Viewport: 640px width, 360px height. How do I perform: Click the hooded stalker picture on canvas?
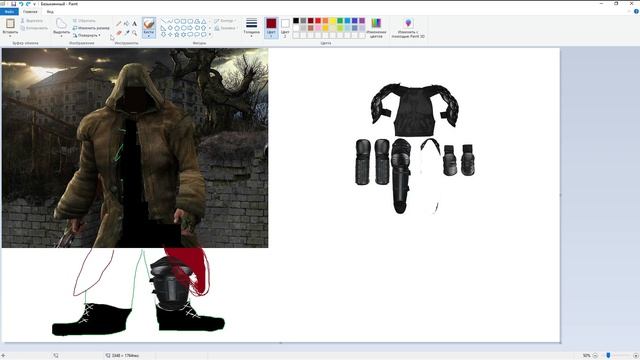coord(135,147)
